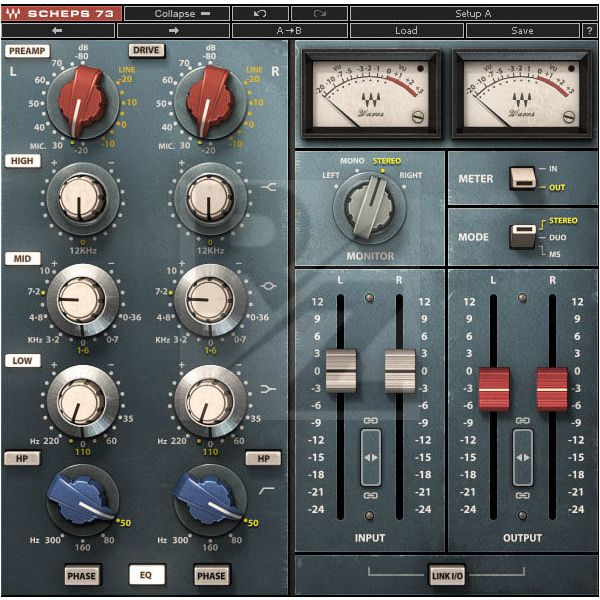Click the Save preset button
600x600 pixels.
[x=522, y=30]
